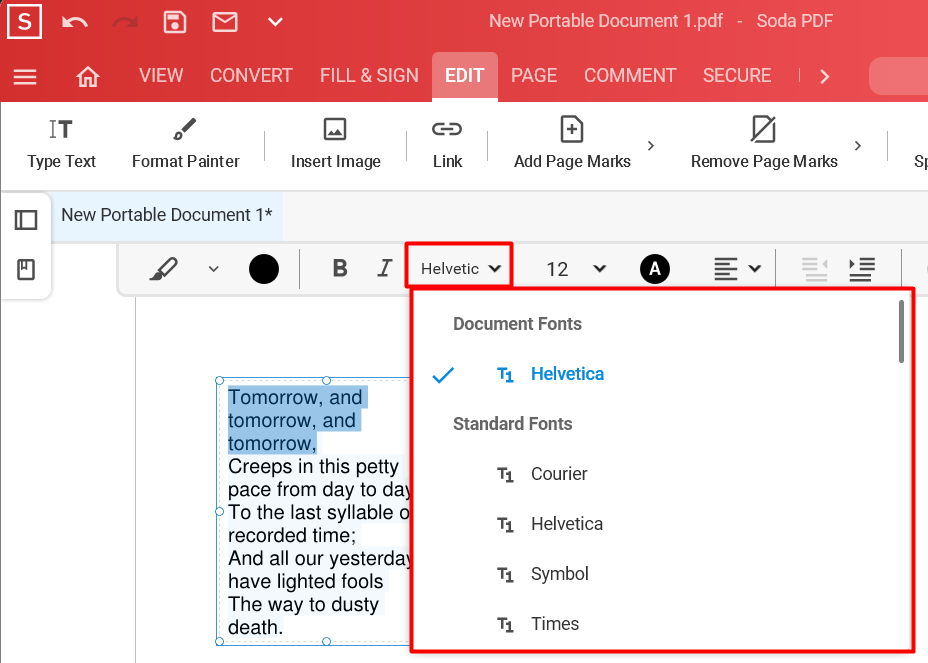Toggle the font color highlight option
Screen dimensions: 928x663
point(655,268)
